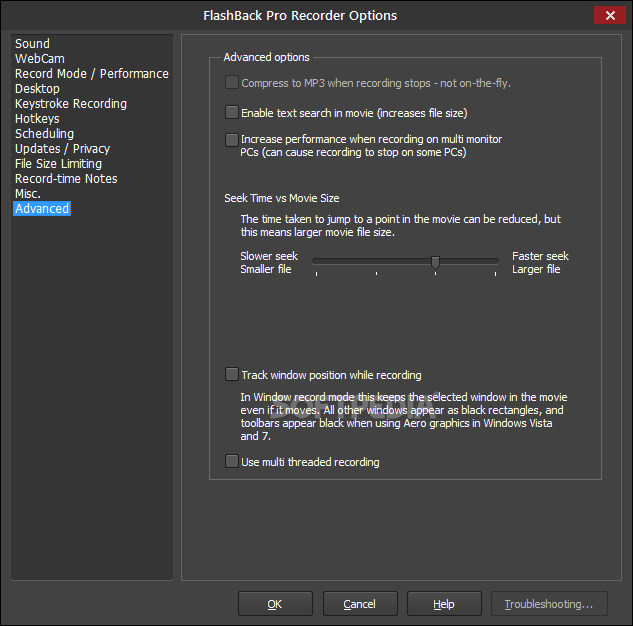Go to Record-time Notes page
This screenshot has height=626, width=633.
(x=66, y=179)
